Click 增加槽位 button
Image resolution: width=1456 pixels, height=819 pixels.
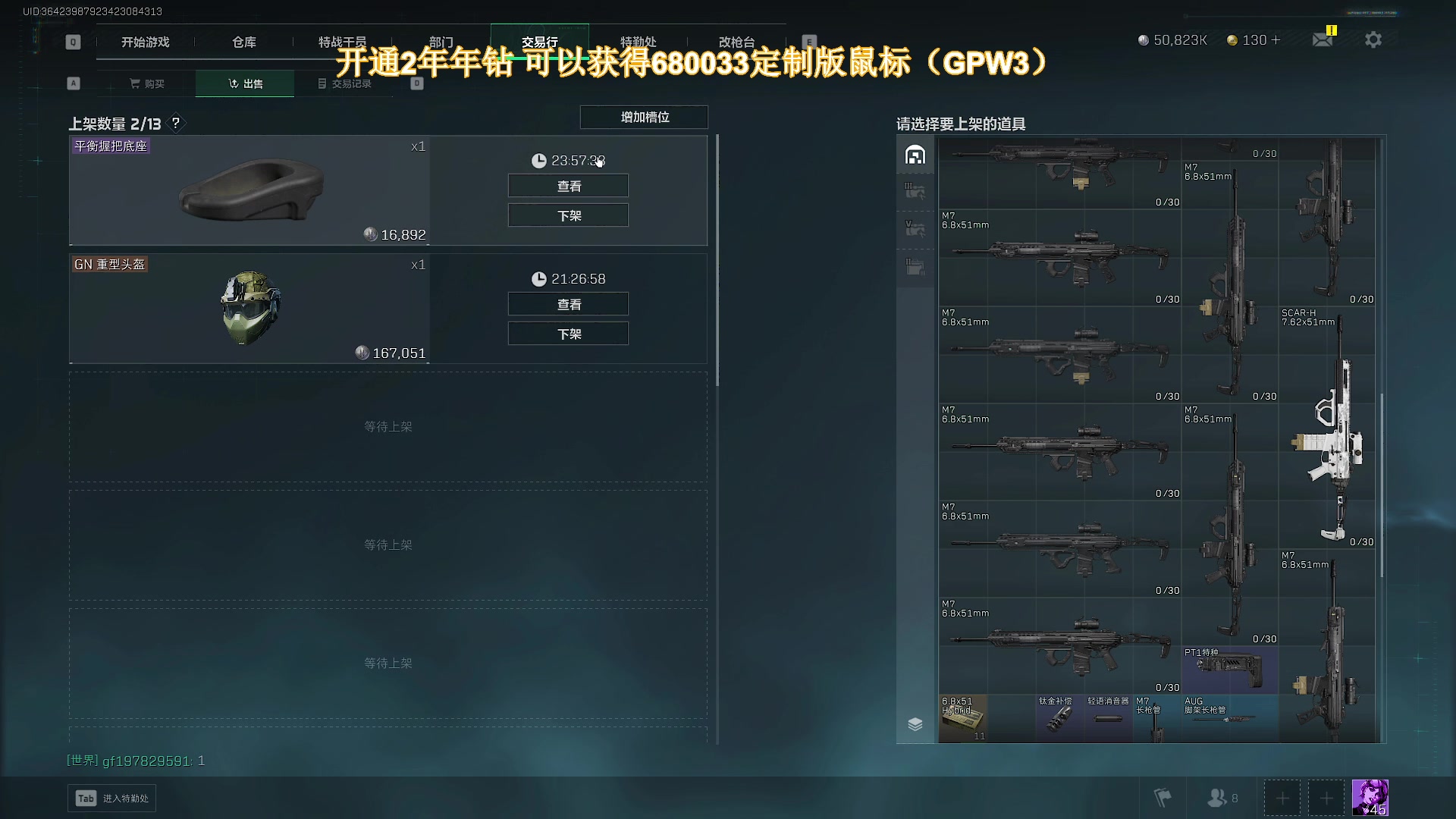pos(644,117)
